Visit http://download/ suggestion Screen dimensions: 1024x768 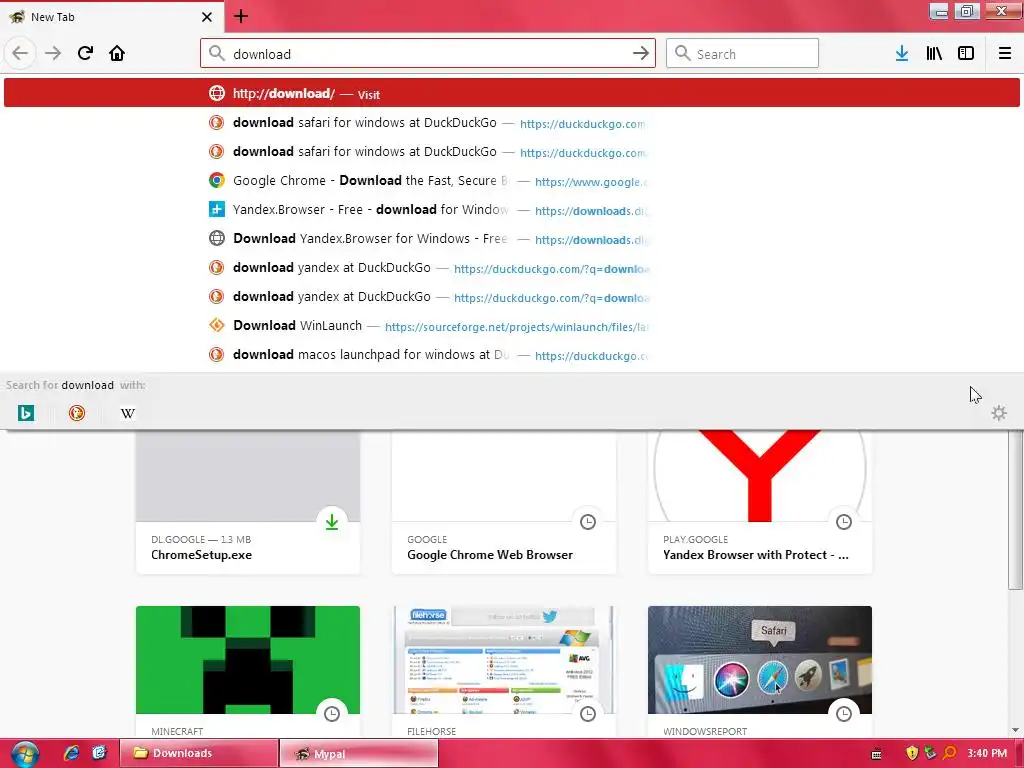[x=511, y=93]
